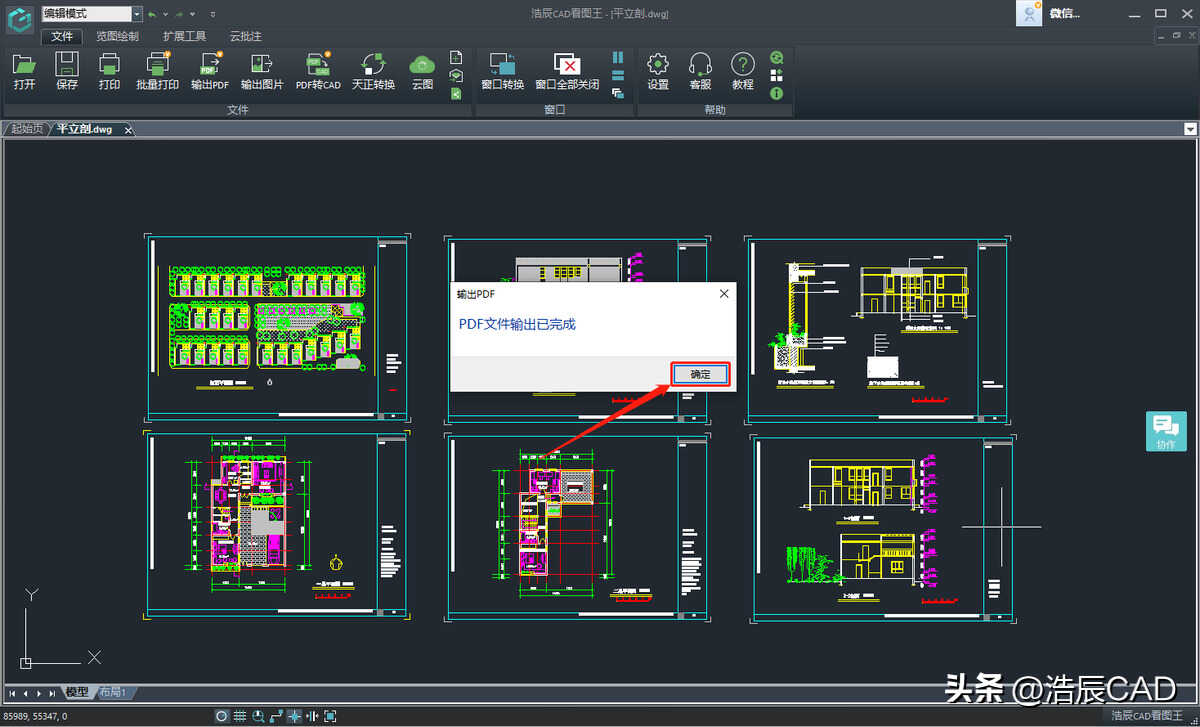
Task: Switch to the 云批注 ribbon tab
Action: [x=245, y=36]
